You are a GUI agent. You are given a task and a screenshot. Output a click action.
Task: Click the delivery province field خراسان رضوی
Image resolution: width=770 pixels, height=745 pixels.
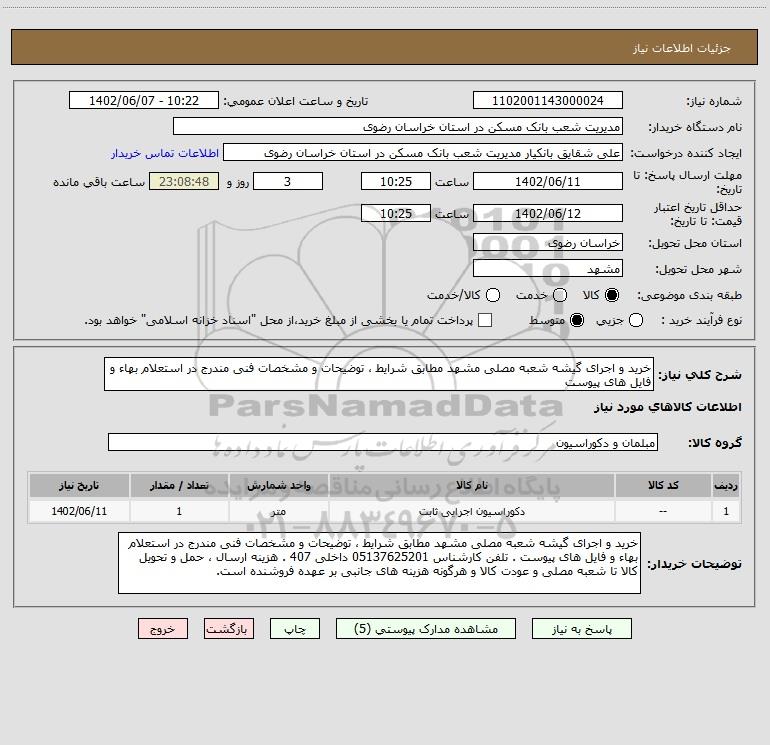(x=548, y=242)
